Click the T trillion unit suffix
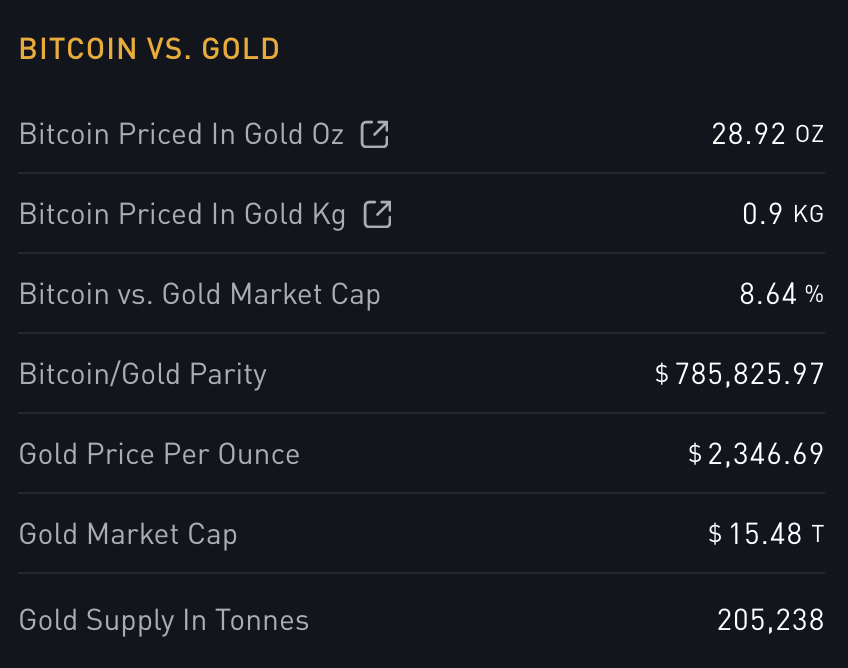The image size is (848, 668). coord(818,535)
